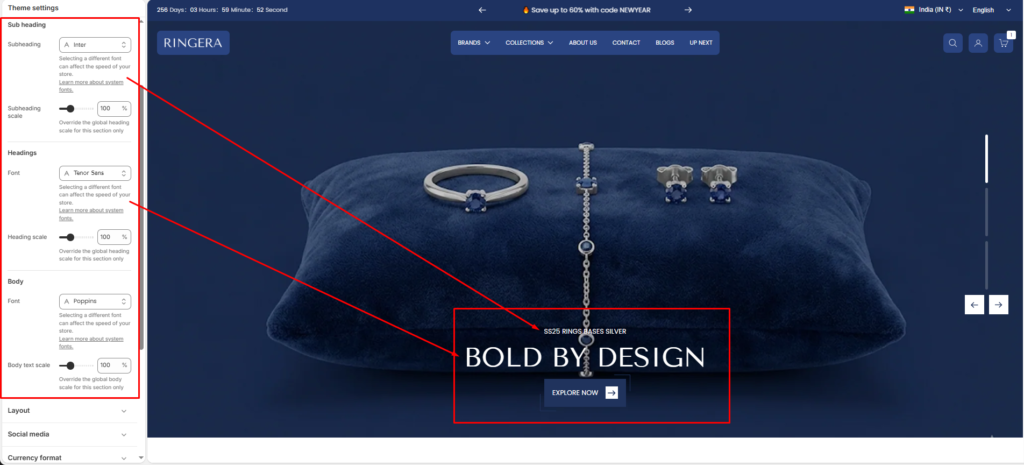1024x465 pixels.
Task: Click the EXPLORE NOW button
Action: pos(585,393)
